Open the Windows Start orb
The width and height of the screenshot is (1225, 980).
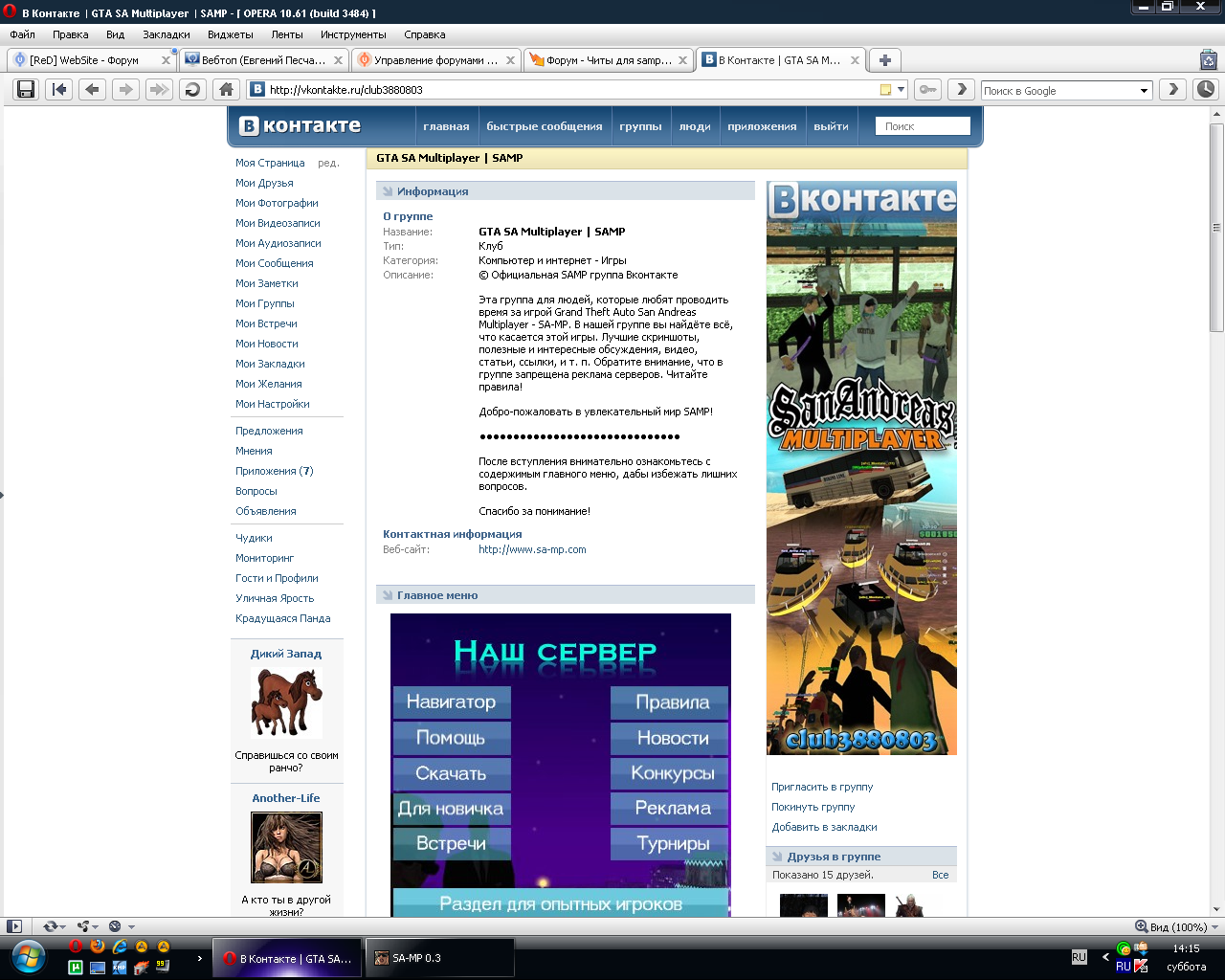coord(28,956)
